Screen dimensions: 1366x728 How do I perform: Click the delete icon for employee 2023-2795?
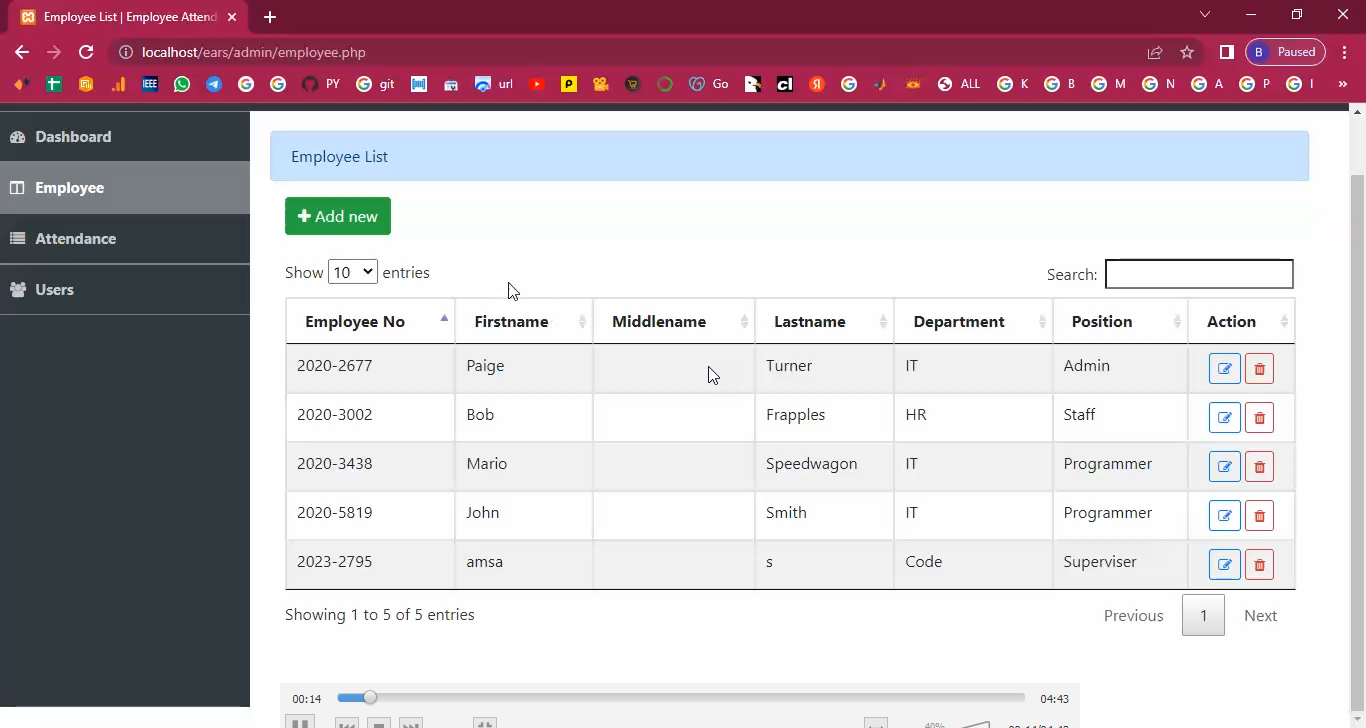click(1259, 565)
